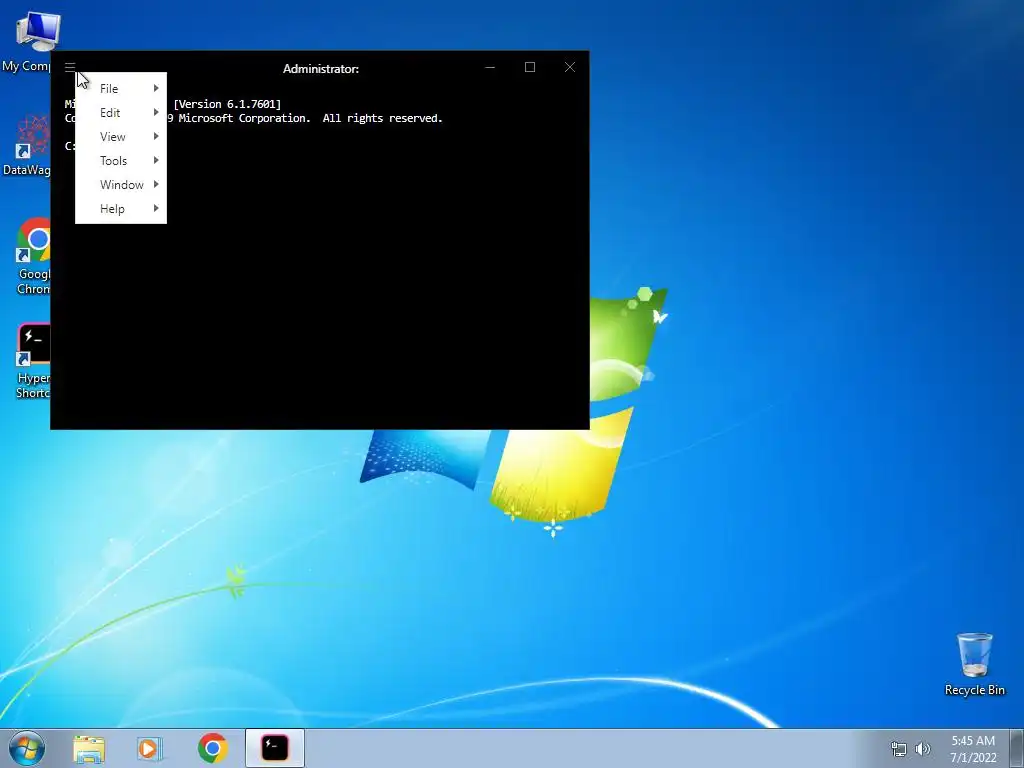Open the Edit menu entry
Screen dimensions: 1024x768
121,112
